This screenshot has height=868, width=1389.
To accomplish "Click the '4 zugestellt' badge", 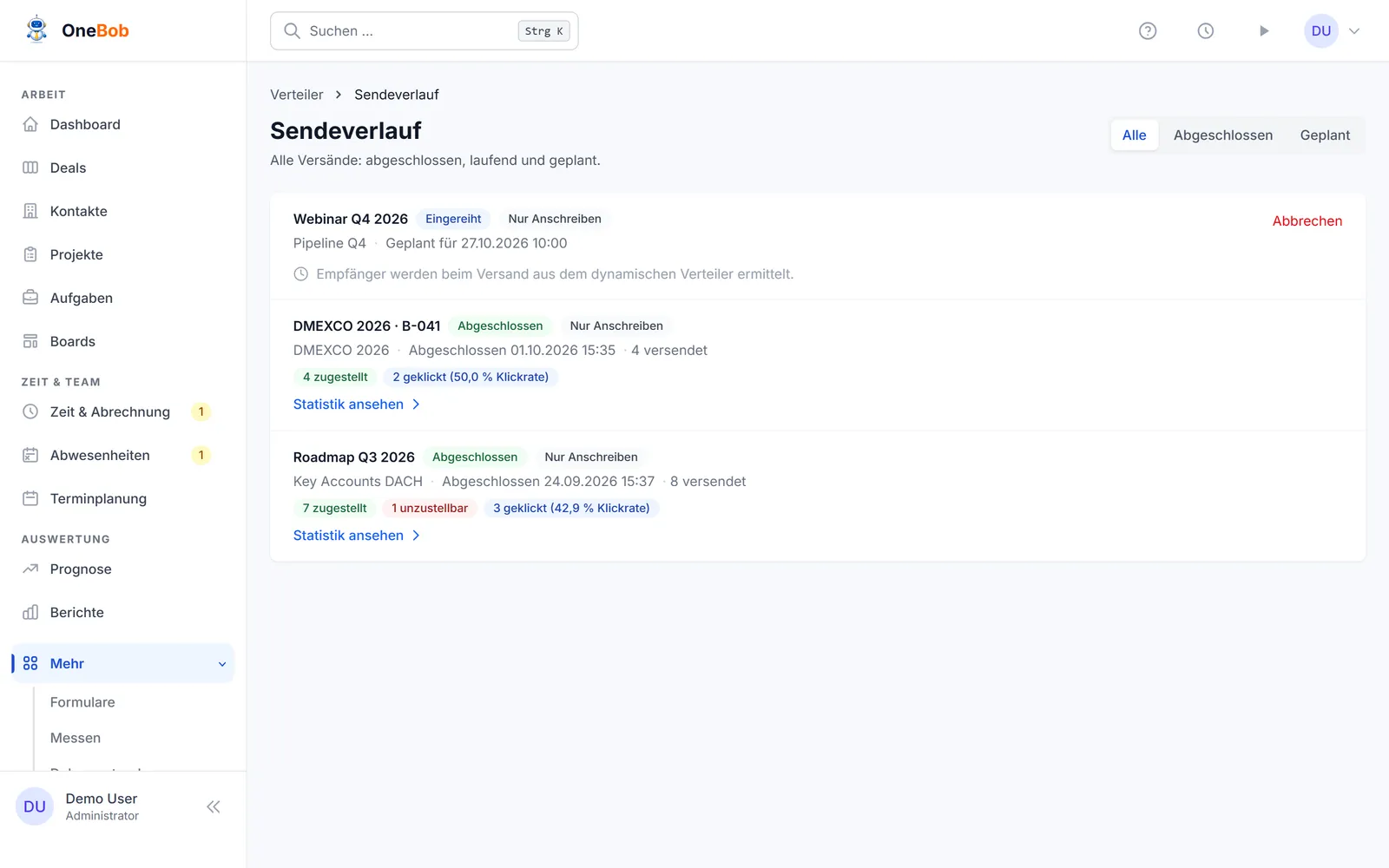I will 335,377.
